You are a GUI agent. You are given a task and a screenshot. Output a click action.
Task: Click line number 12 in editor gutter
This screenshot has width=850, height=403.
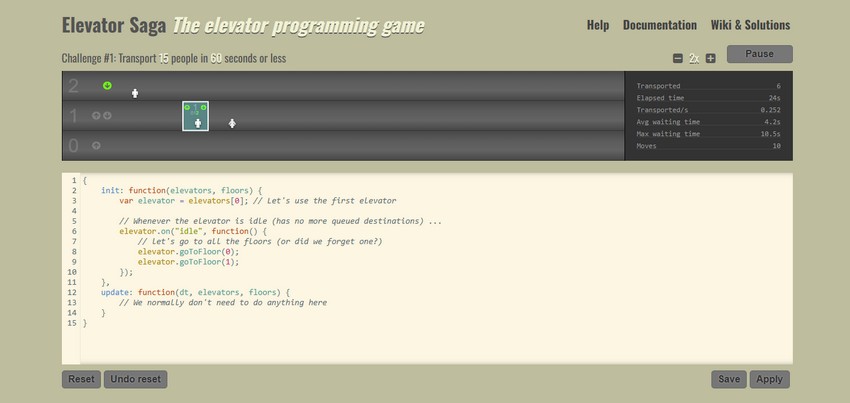point(72,292)
